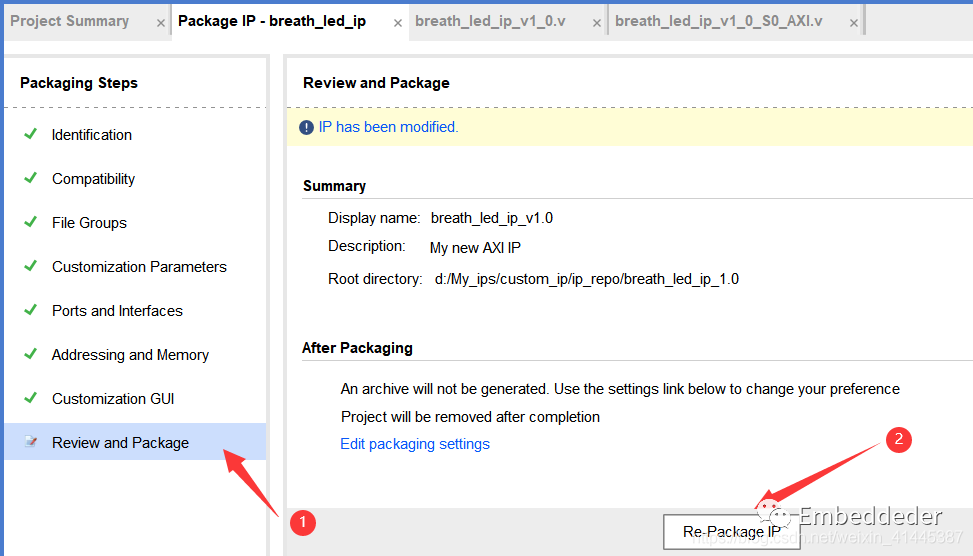Close the Project Summary tab
Viewport: 973px width, 556px height.
[161, 23]
